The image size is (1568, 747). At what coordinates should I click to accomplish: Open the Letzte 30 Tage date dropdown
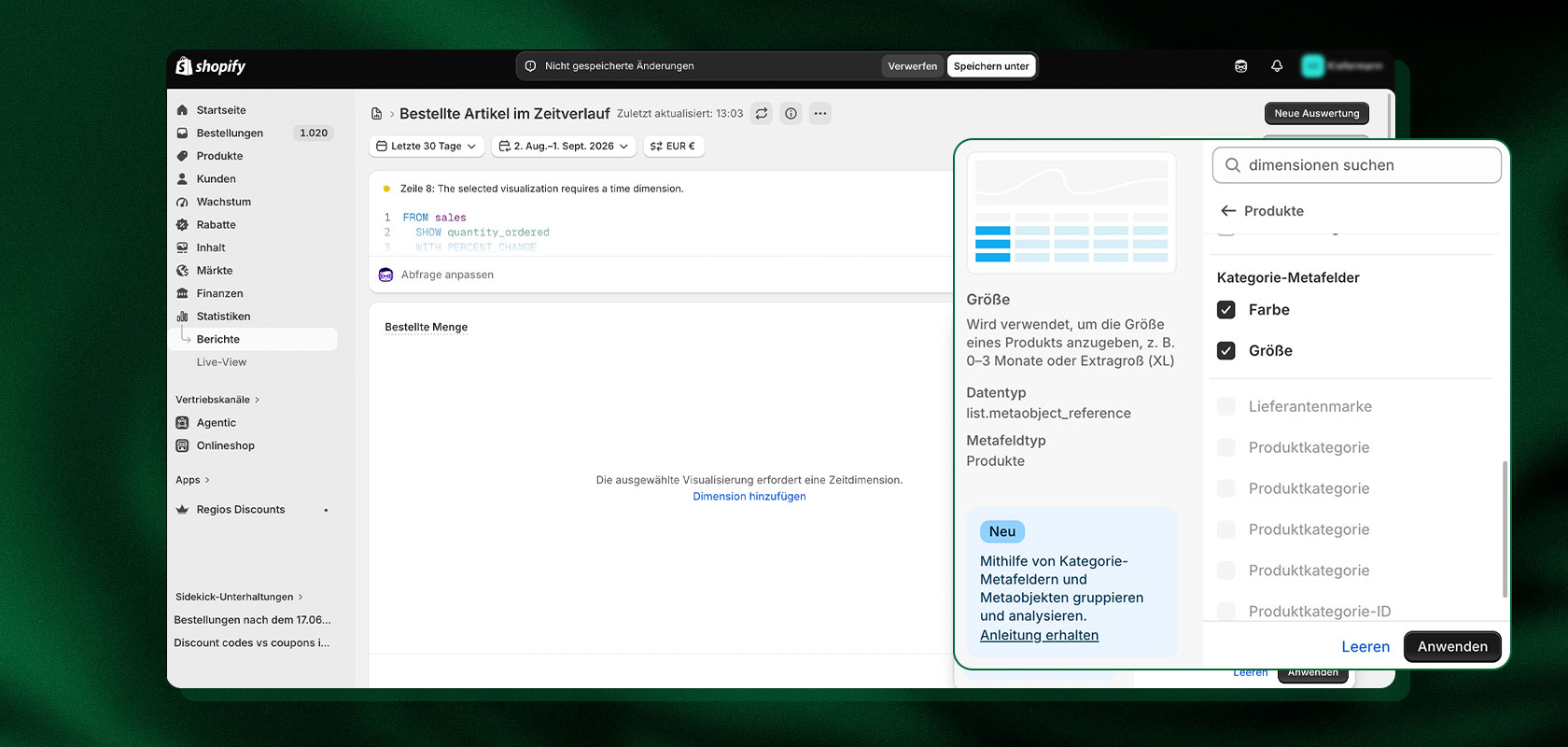427,147
